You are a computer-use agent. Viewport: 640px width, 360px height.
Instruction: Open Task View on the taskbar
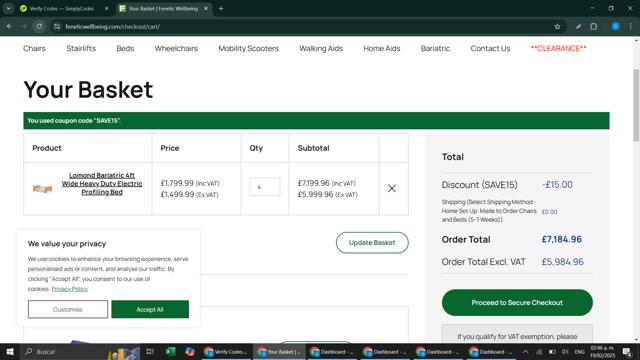point(149,351)
